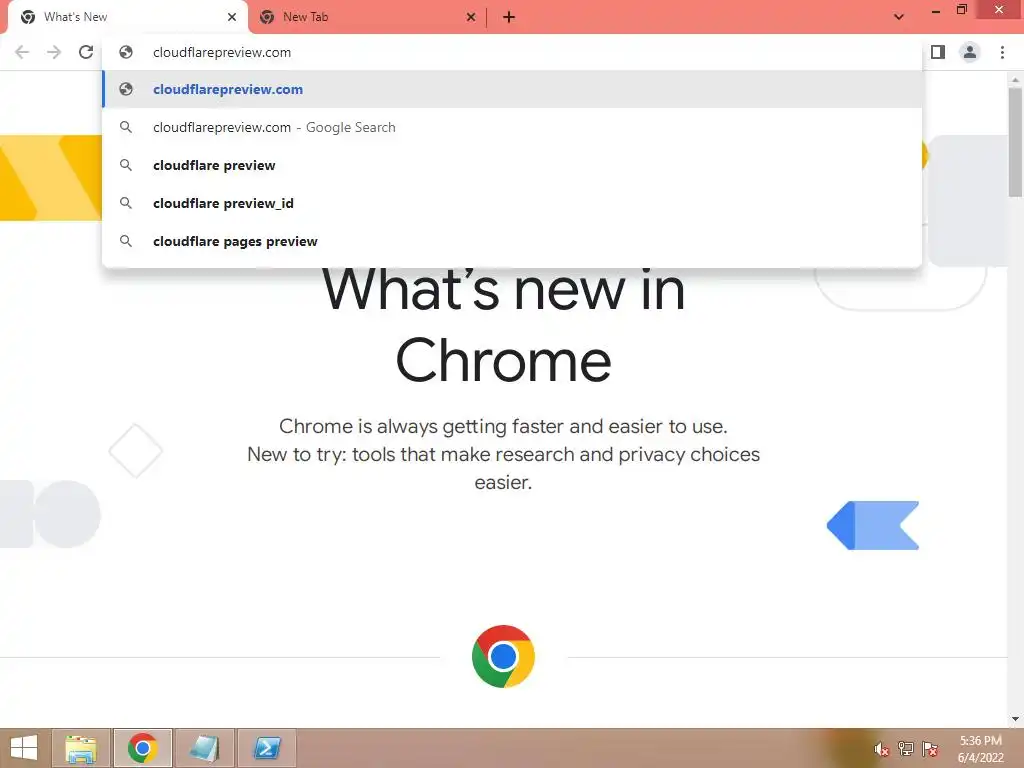Pick the 'cloudflare preview' search suggestion

pos(512,165)
